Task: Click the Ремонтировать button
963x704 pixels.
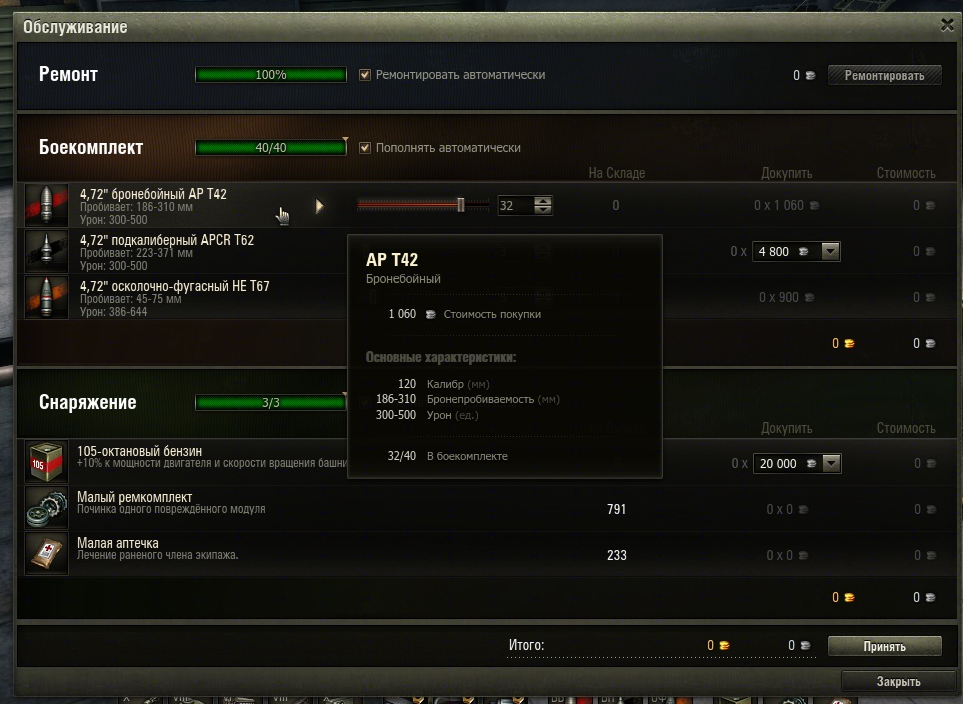Action: [x=884, y=76]
